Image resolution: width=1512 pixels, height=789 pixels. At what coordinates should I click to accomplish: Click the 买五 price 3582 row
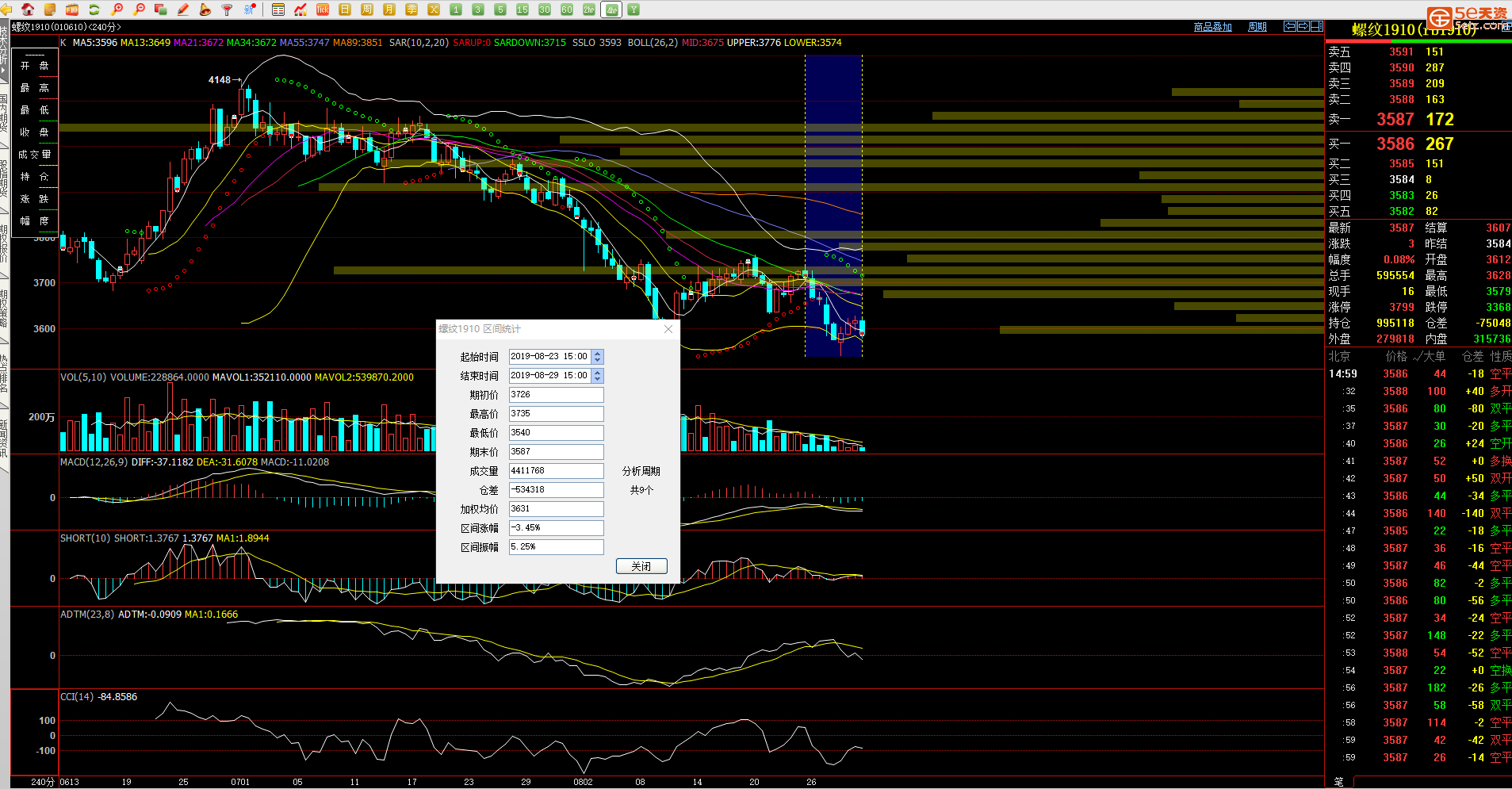pyautogui.click(x=1418, y=211)
